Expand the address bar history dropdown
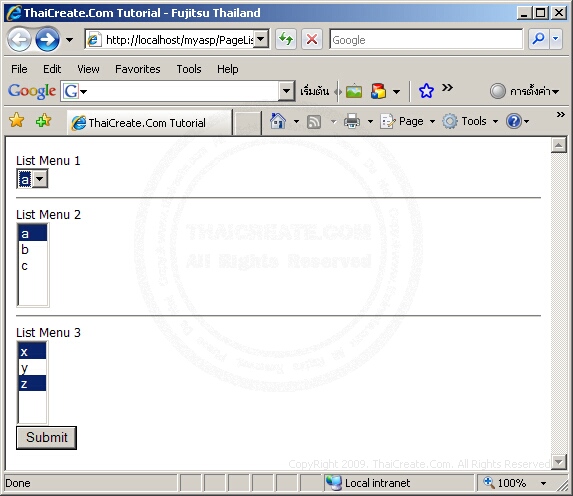 (261, 39)
